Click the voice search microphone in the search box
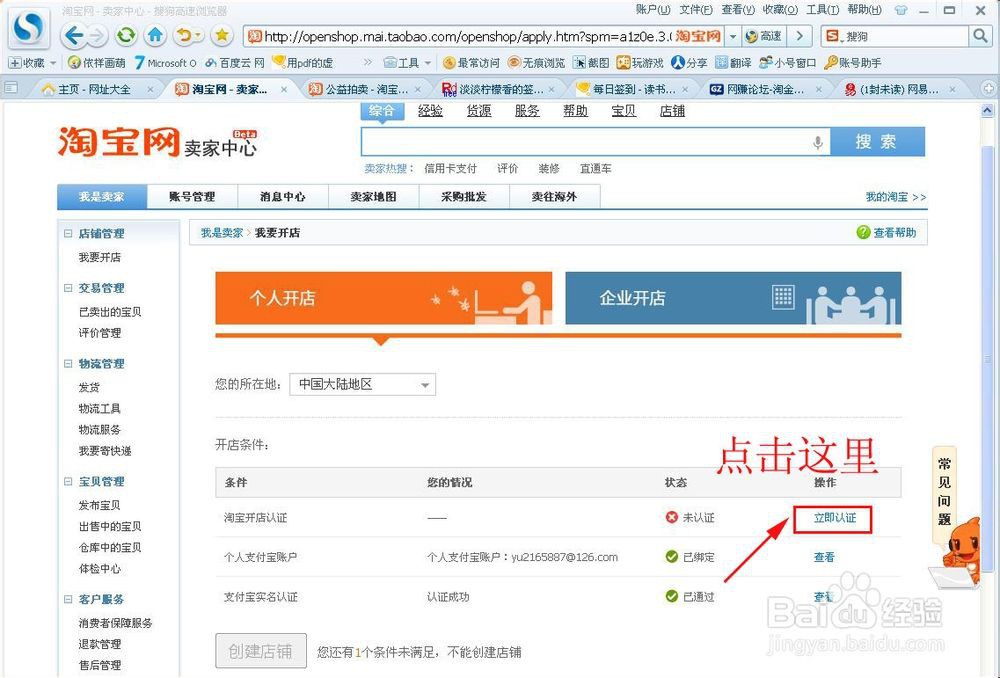1000x678 pixels. click(x=818, y=142)
